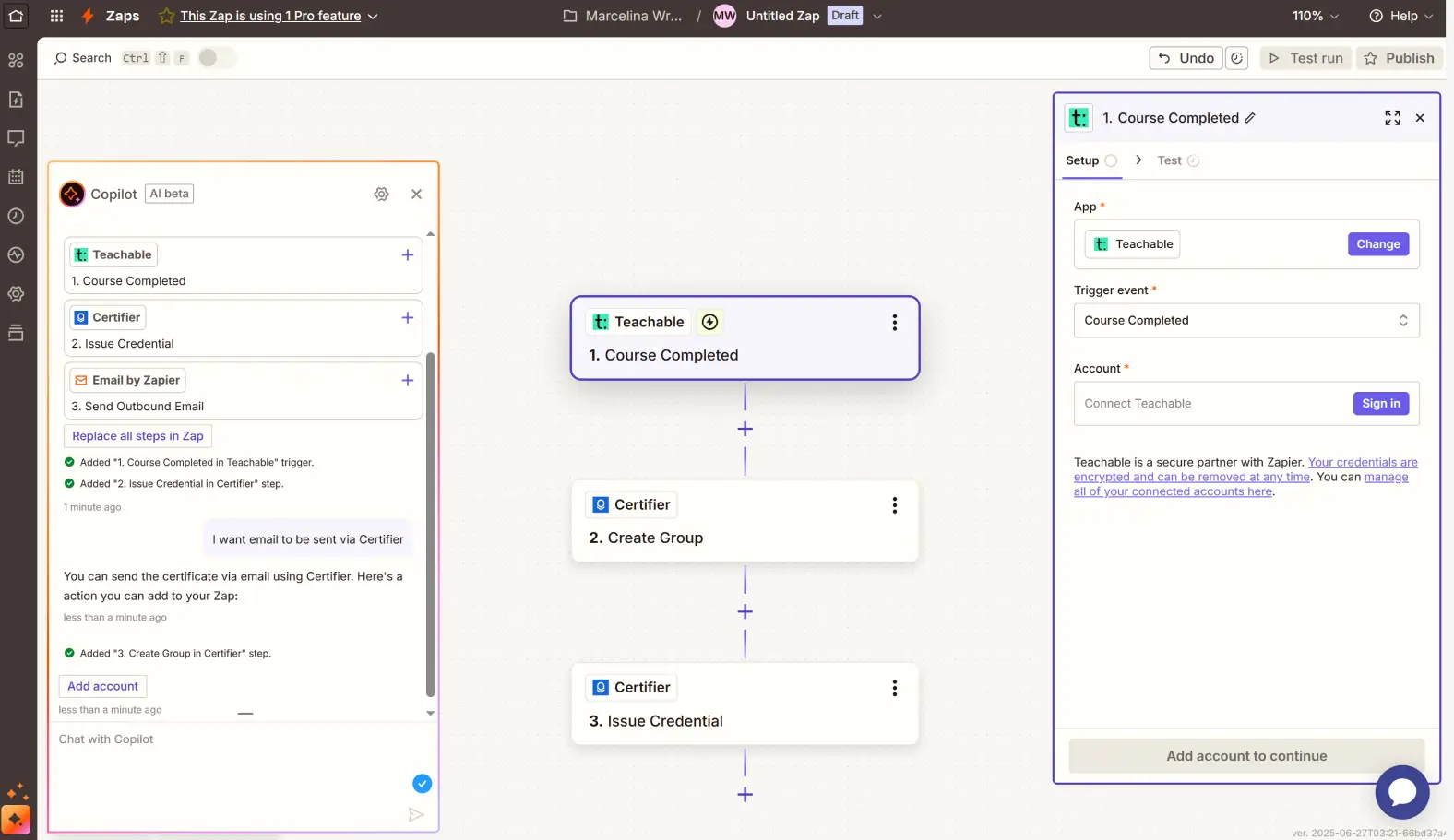Open the Marcelina Wr... folder breadcrumb
Screen dimensions: 1454x840
click(623, 16)
